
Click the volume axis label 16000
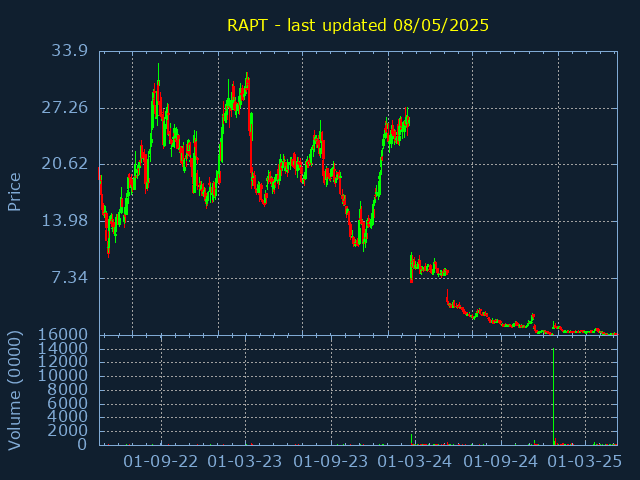pos(63,335)
